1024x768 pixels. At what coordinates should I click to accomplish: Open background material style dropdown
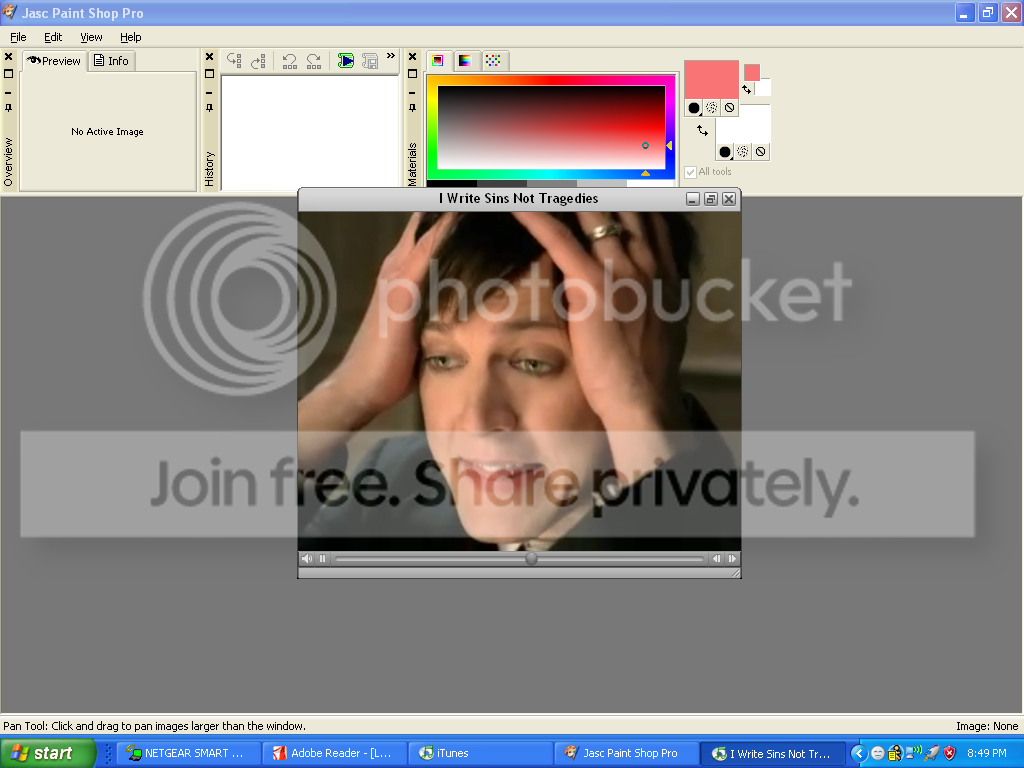click(725, 152)
